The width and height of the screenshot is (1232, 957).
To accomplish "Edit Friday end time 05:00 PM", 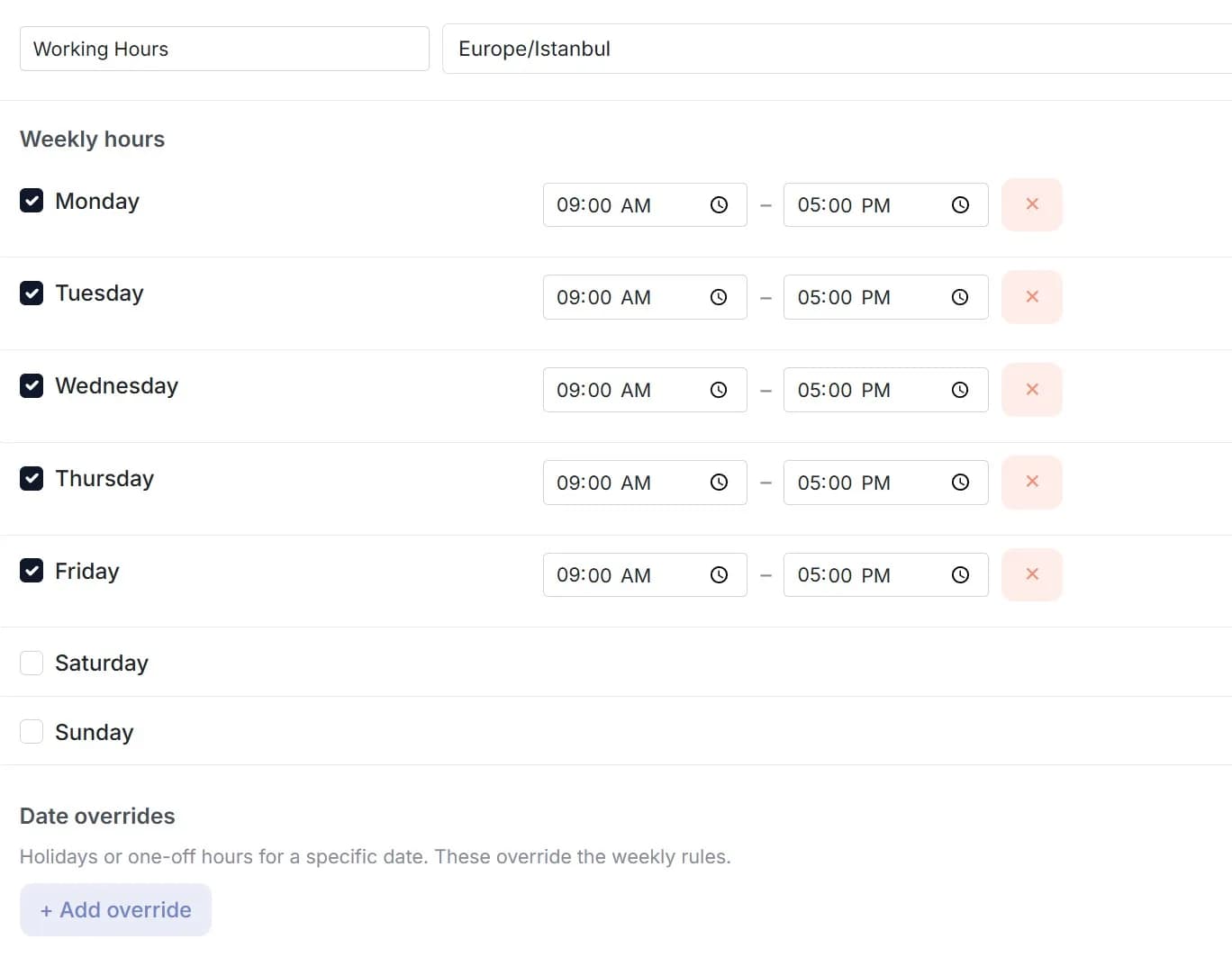I will click(886, 575).
